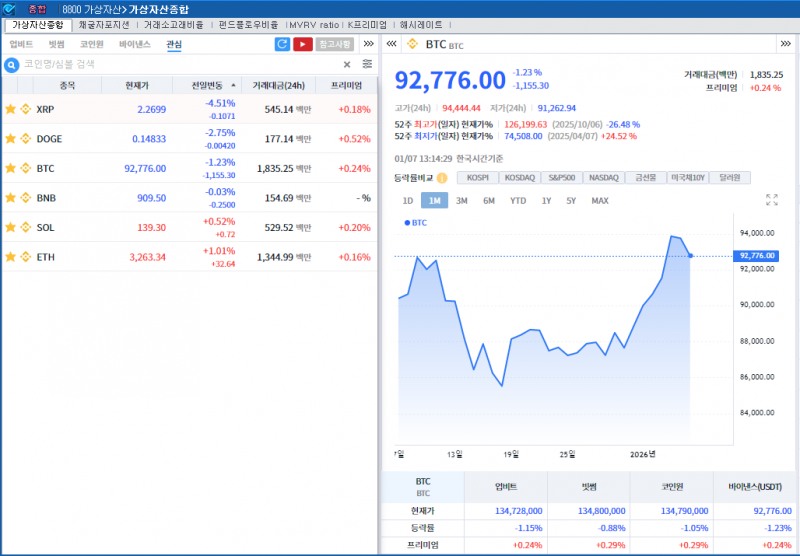
Task: Toggle 미국채10Y comparison
Action: pos(688,178)
